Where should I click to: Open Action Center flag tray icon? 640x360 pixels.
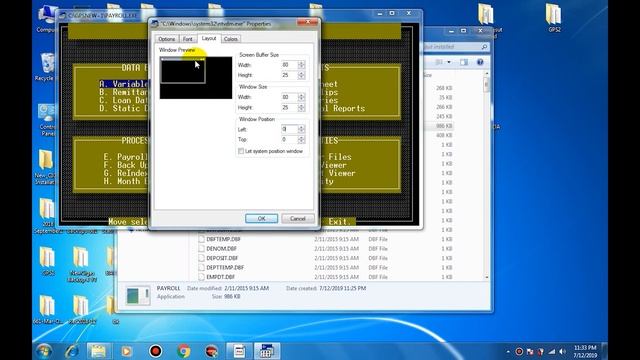pos(530,351)
